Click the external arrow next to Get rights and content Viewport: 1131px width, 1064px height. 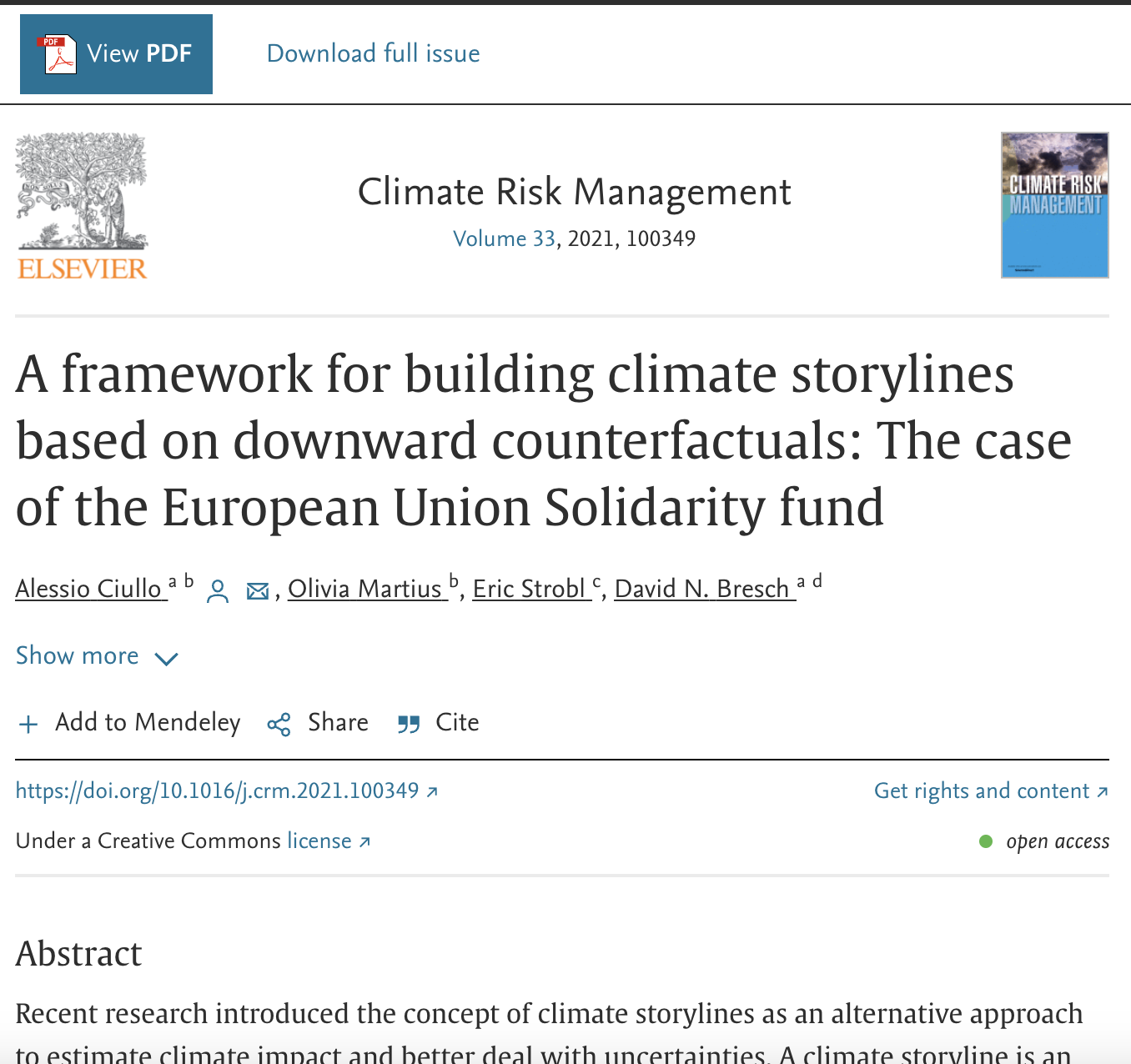coord(1103,792)
